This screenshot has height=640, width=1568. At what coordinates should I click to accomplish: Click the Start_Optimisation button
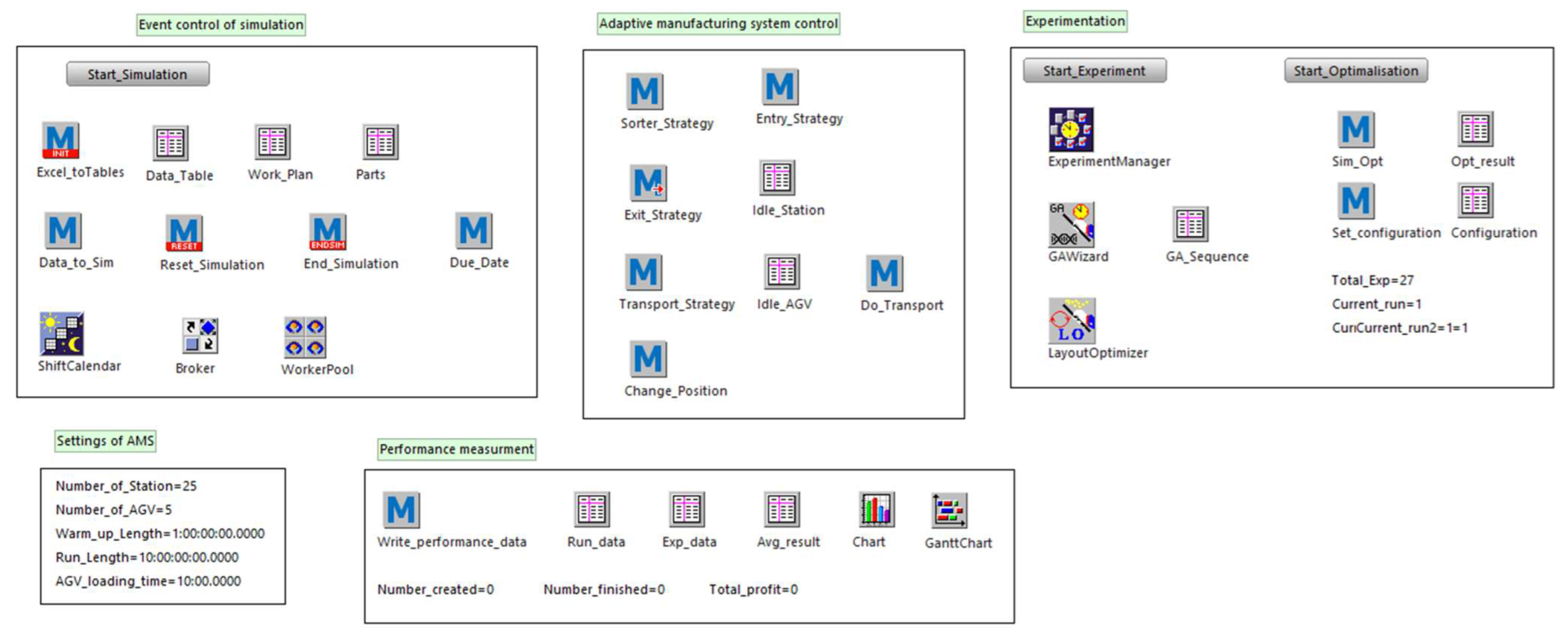[x=1356, y=71]
